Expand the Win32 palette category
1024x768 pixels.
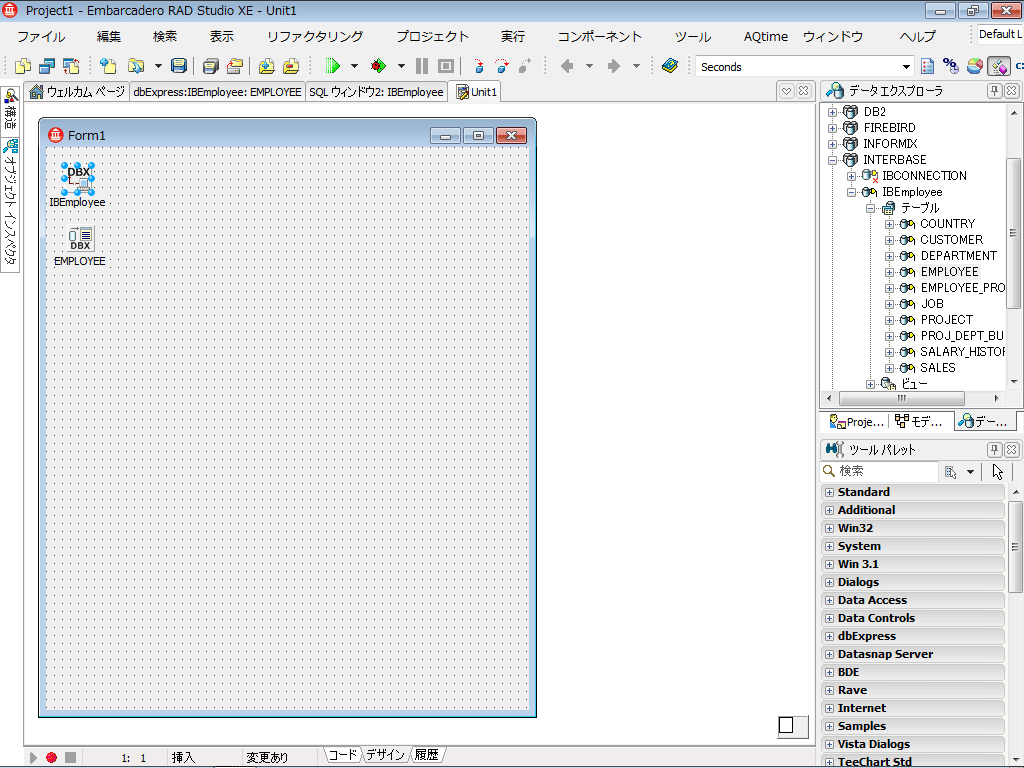[829, 528]
